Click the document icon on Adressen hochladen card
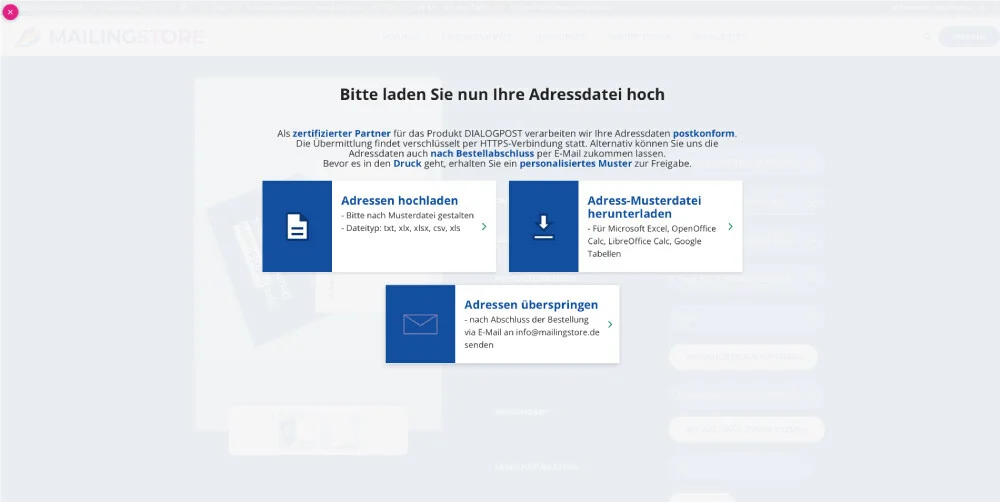The height and width of the screenshot is (502, 1000). coord(297,226)
